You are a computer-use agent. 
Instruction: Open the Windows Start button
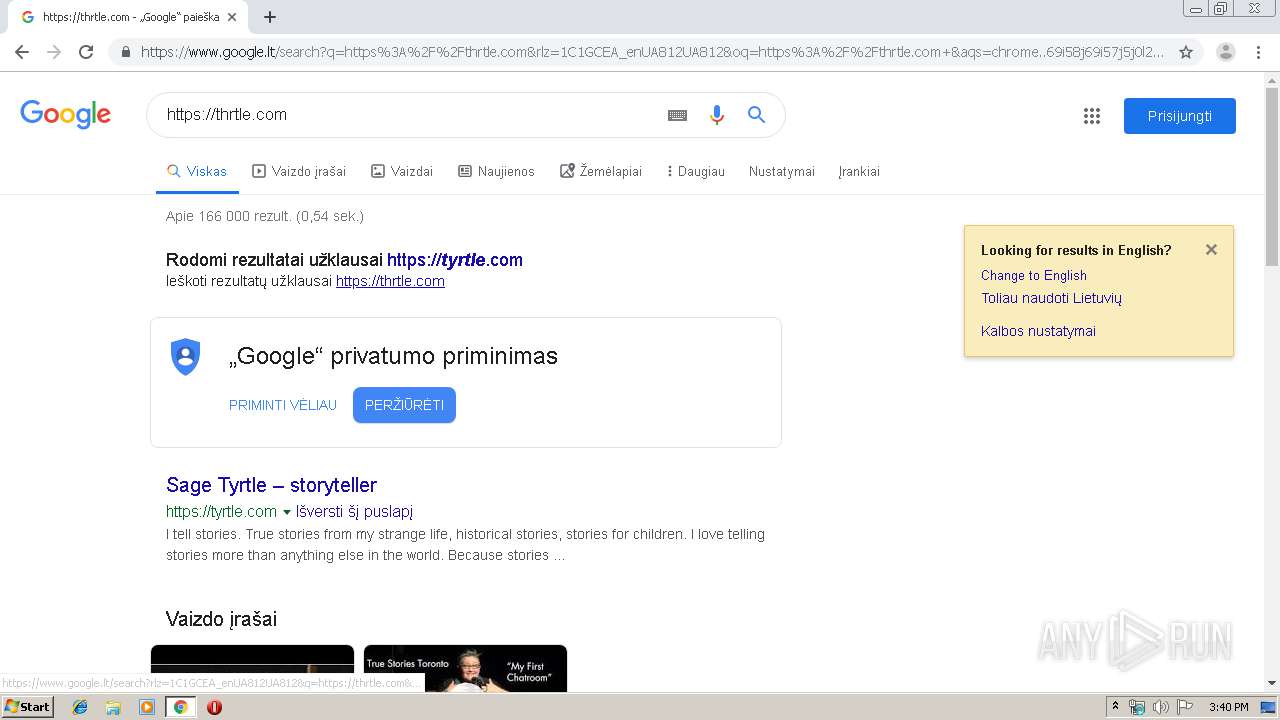28,706
